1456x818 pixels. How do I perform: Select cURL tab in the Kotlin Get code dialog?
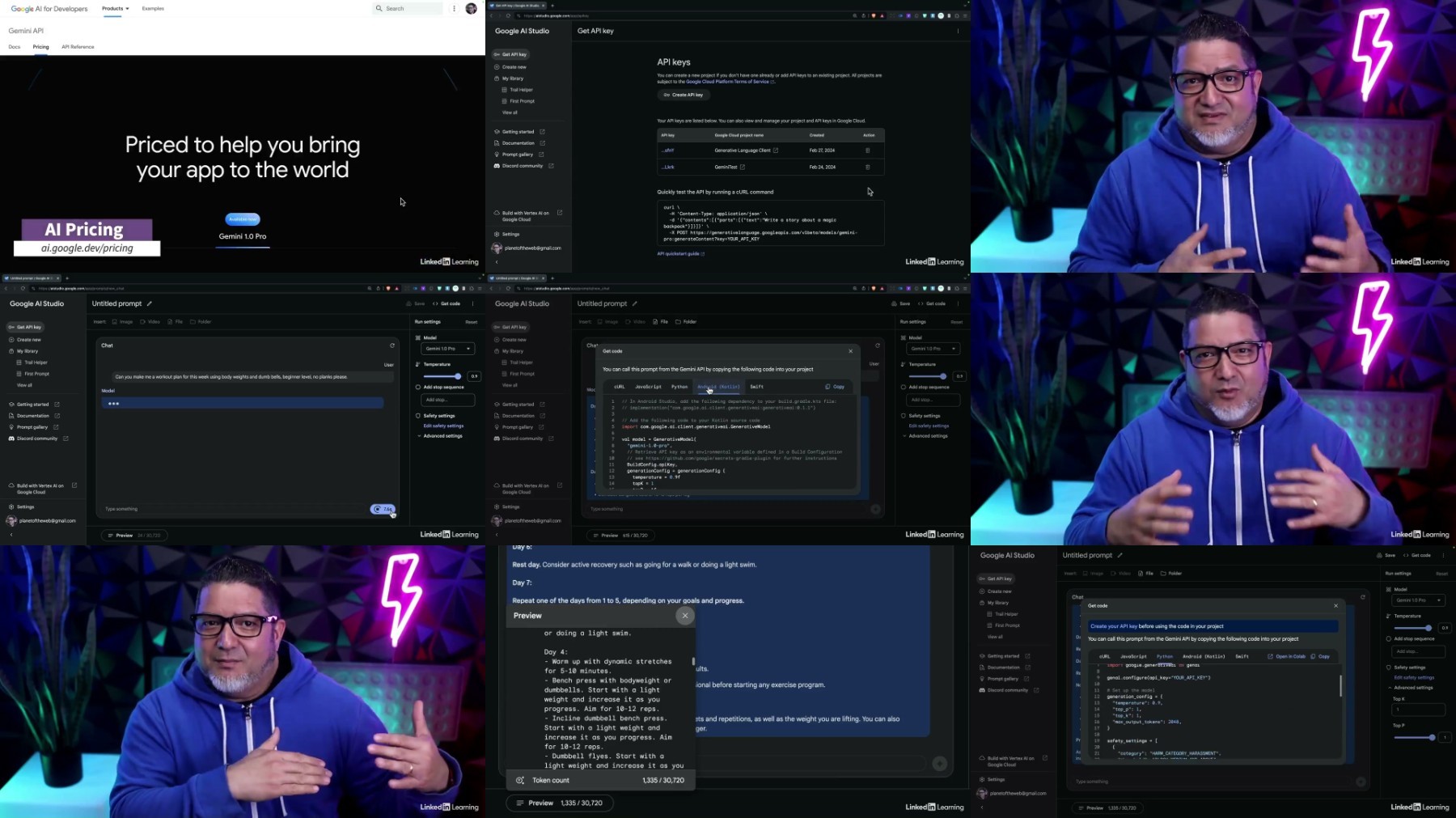pyautogui.click(x=620, y=387)
